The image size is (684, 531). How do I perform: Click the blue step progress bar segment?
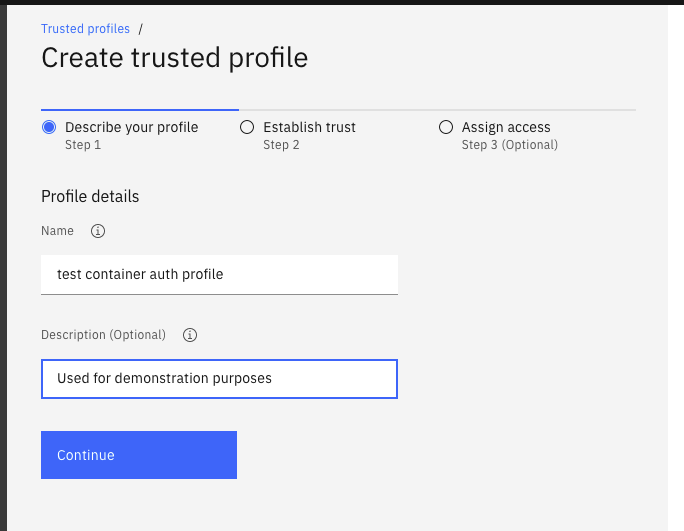139,109
